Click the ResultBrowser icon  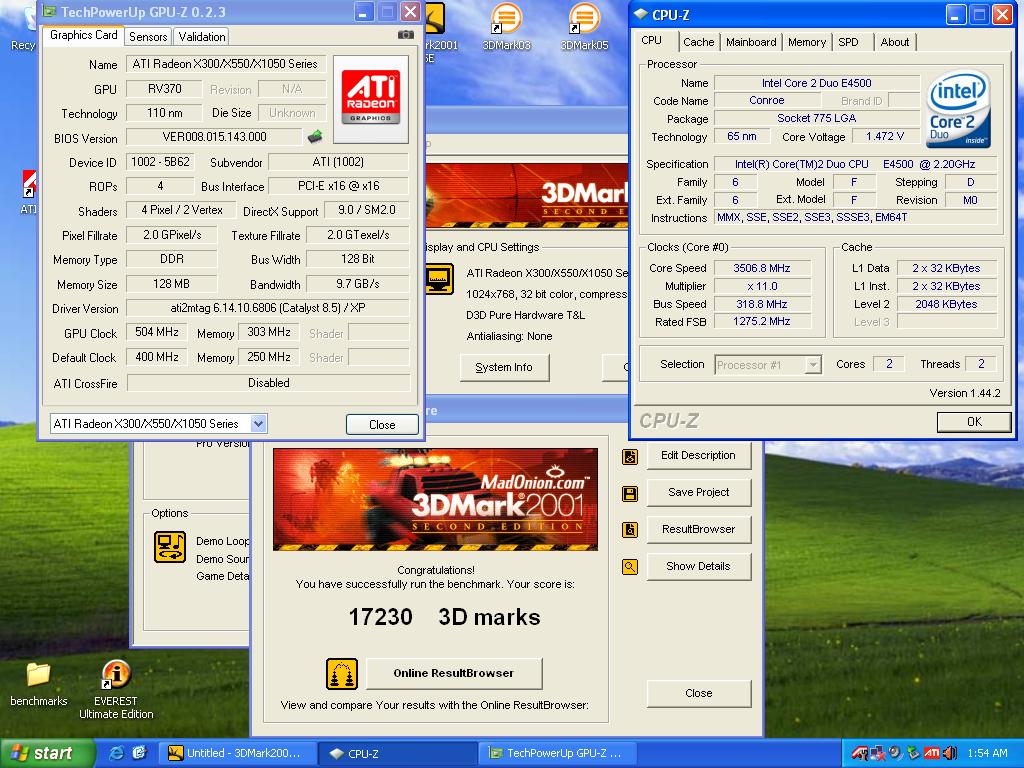[x=630, y=530]
